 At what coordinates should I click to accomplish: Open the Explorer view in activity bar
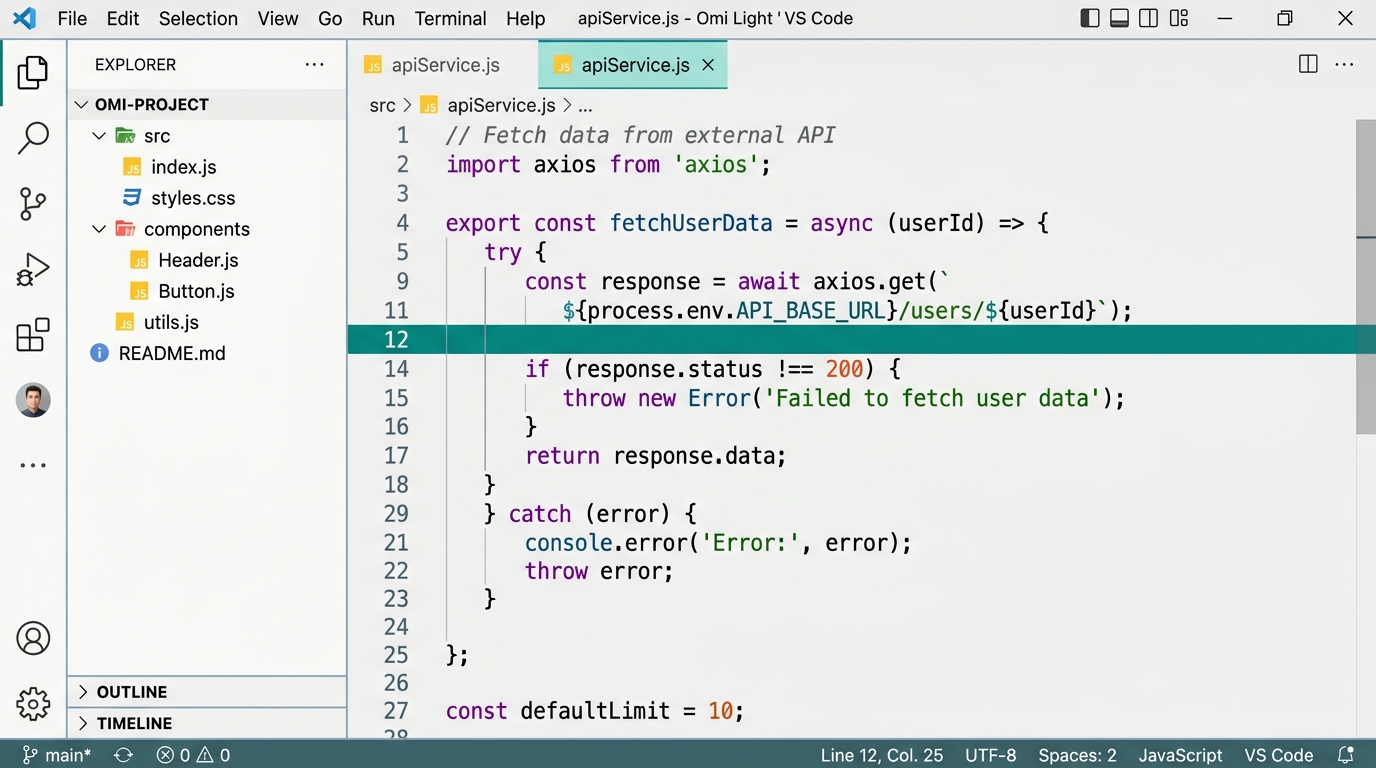click(33, 73)
